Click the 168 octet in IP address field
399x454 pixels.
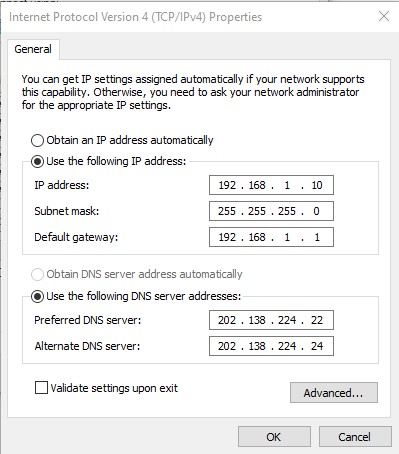point(257,185)
